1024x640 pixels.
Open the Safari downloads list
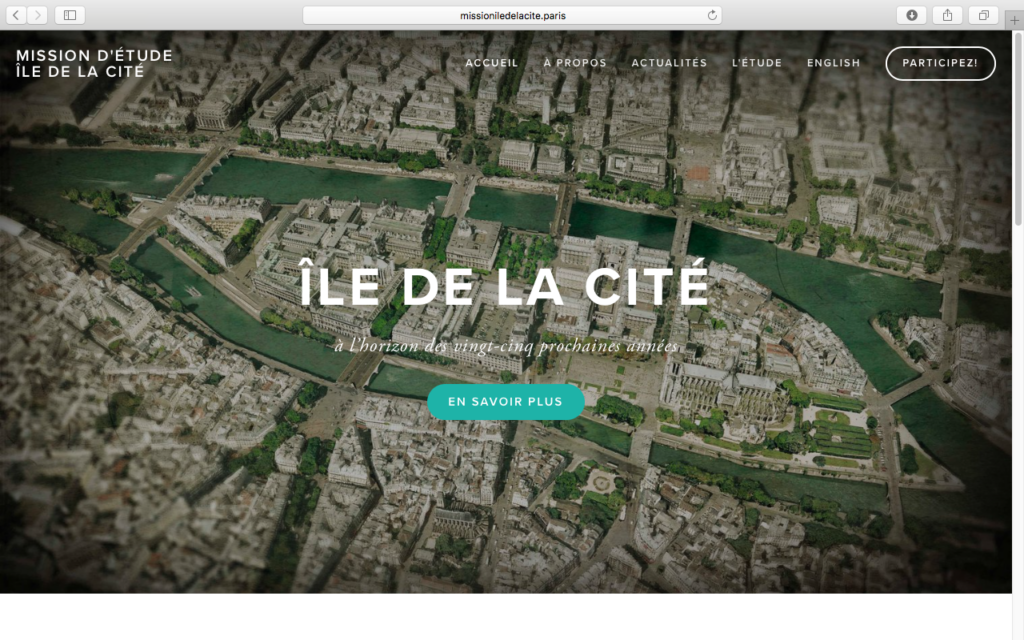point(912,15)
